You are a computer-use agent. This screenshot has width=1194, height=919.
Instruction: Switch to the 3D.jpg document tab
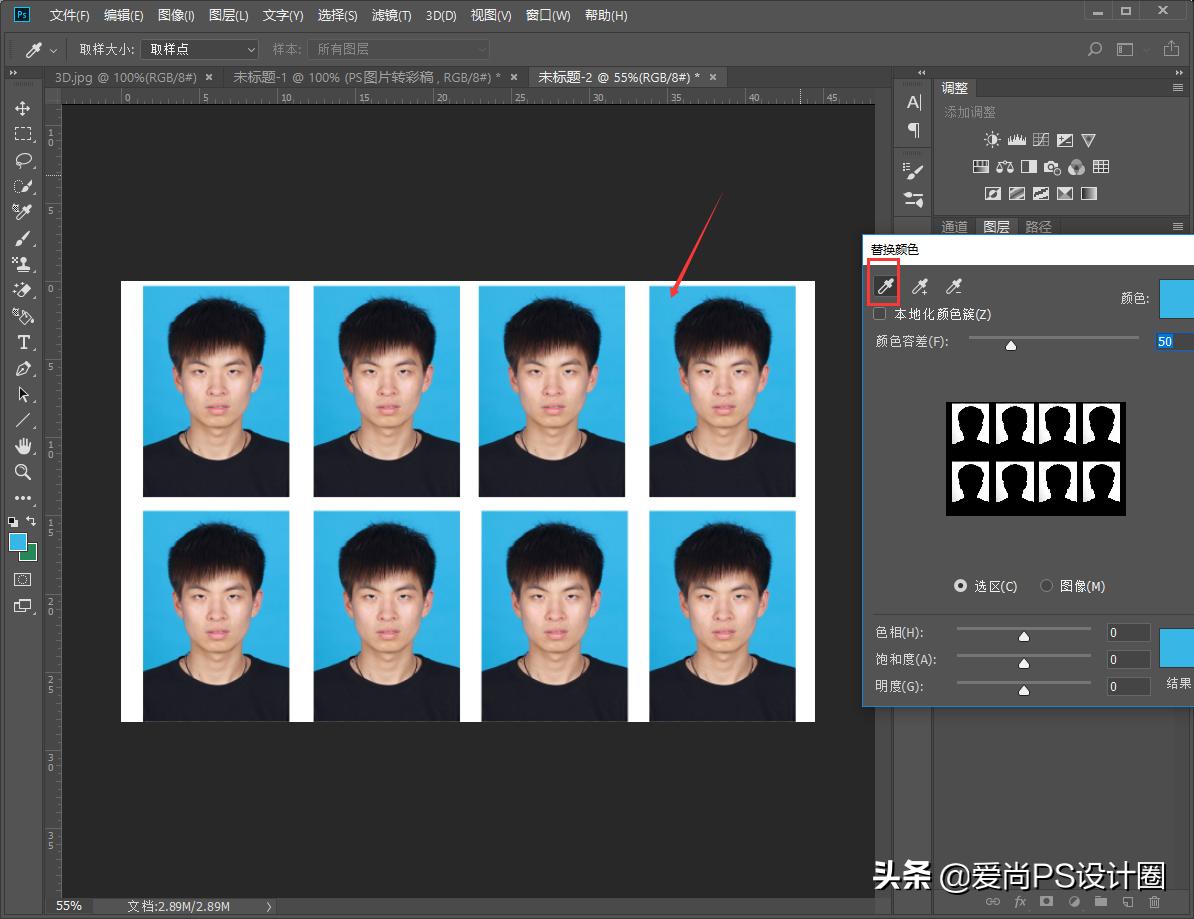tap(127, 77)
